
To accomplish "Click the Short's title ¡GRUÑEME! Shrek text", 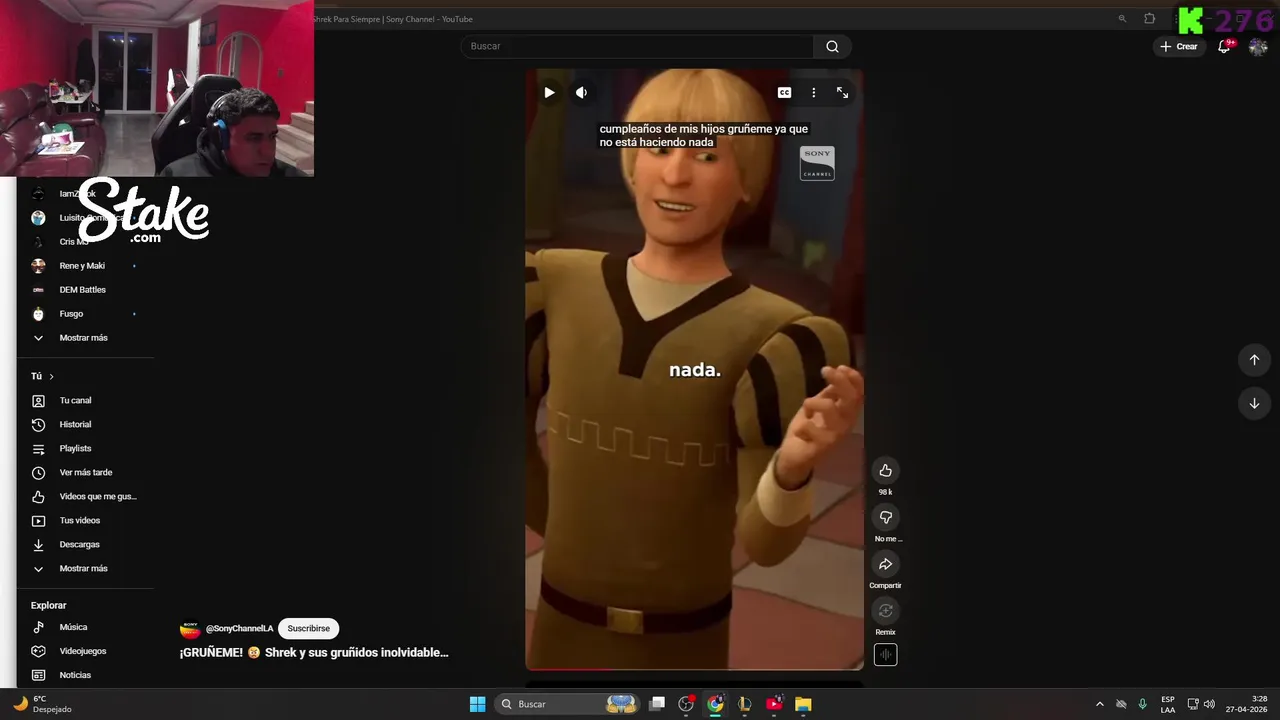I will [x=314, y=652].
